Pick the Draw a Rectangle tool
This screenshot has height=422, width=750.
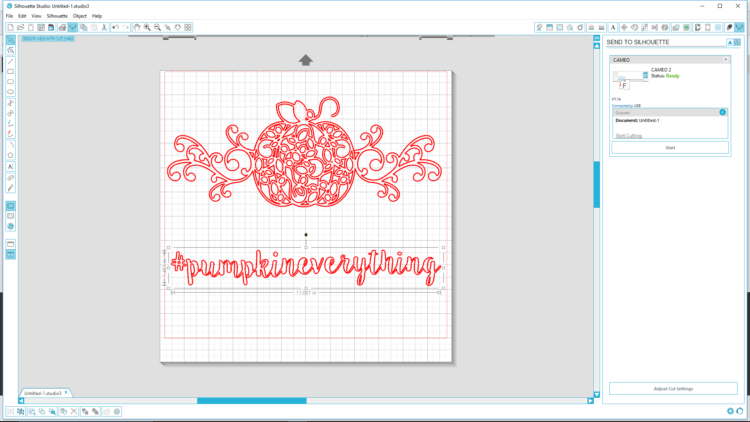(11, 72)
